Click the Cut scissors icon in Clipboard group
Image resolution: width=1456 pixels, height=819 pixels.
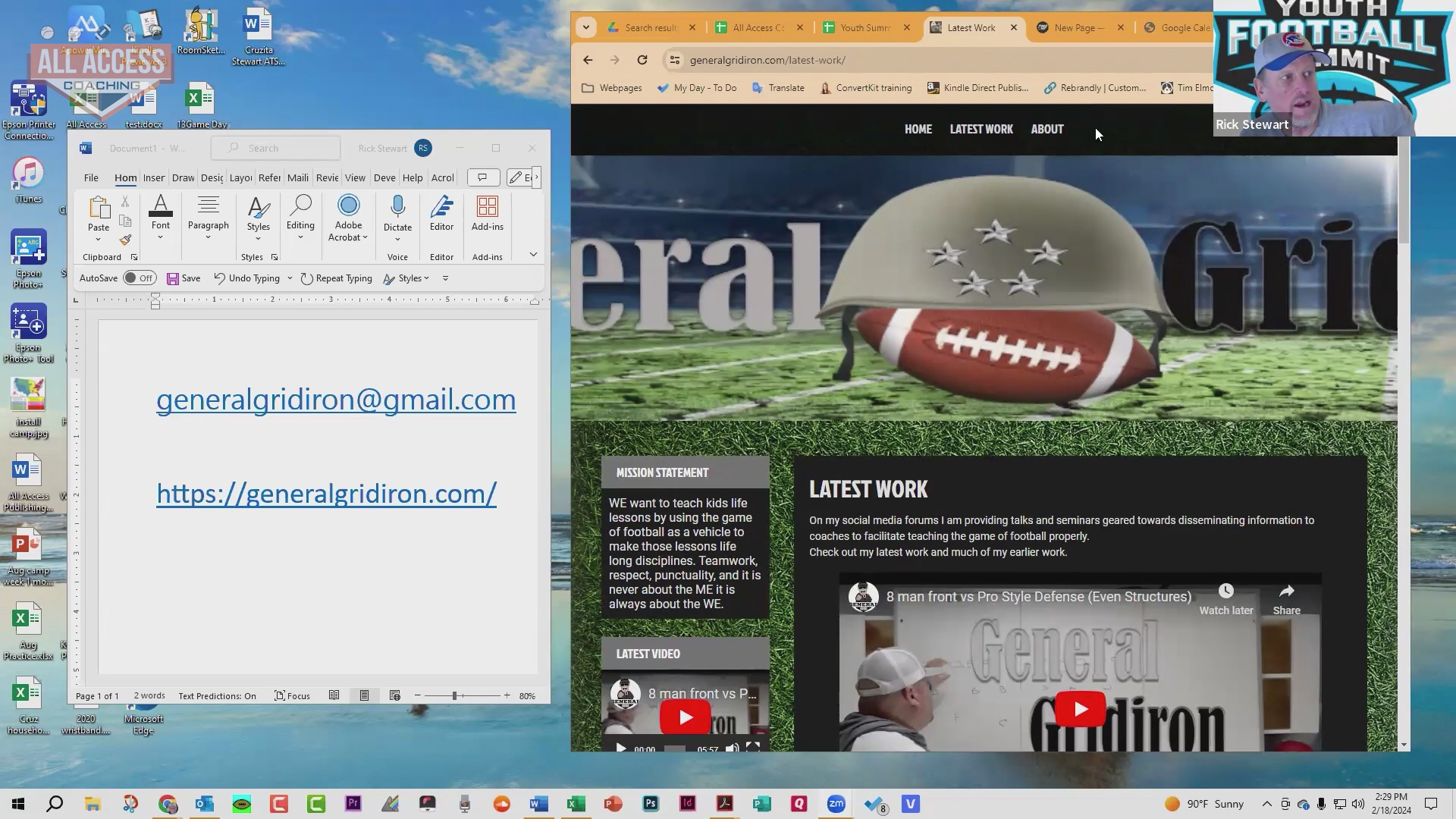click(x=125, y=202)
